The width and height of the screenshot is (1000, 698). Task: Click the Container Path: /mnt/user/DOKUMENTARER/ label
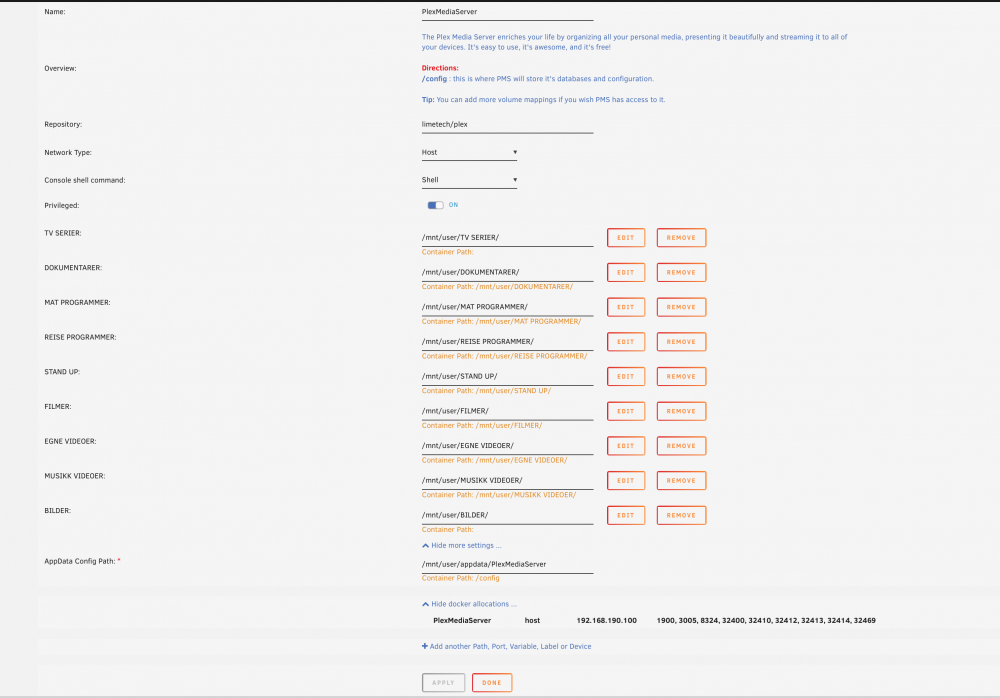(x=497, y=287)
